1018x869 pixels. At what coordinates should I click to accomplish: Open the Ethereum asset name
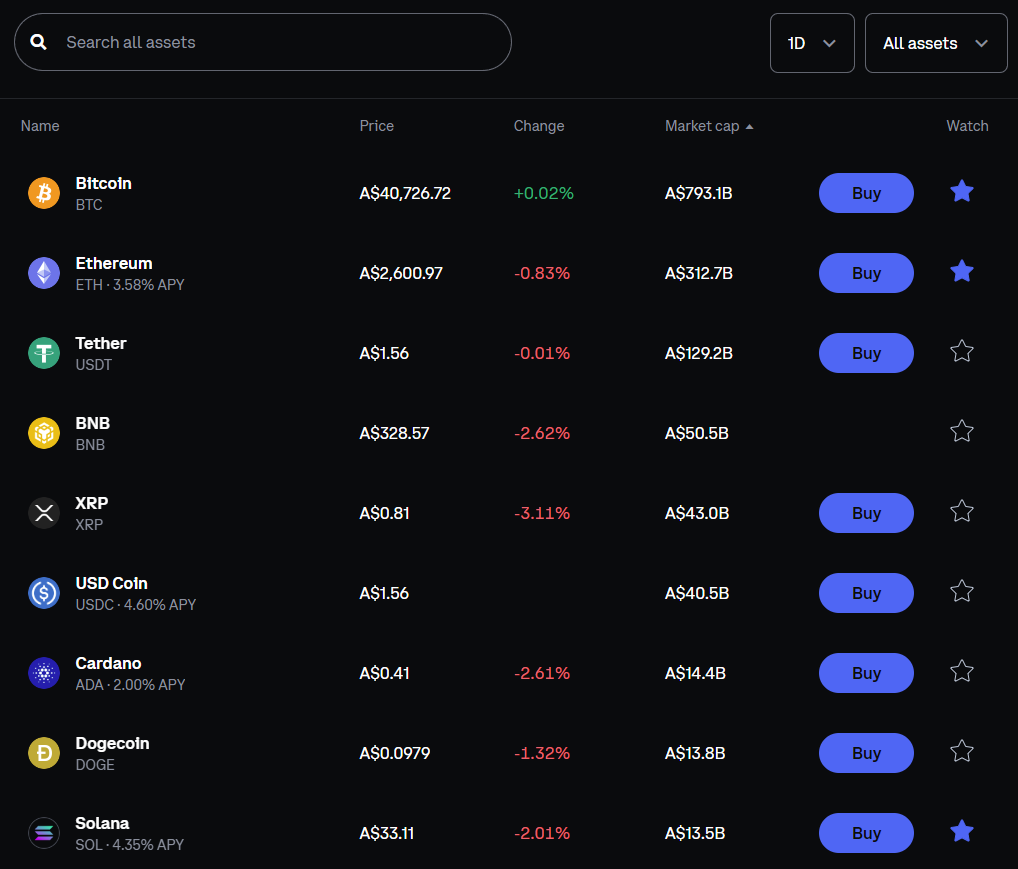click(x=114, y=264)
